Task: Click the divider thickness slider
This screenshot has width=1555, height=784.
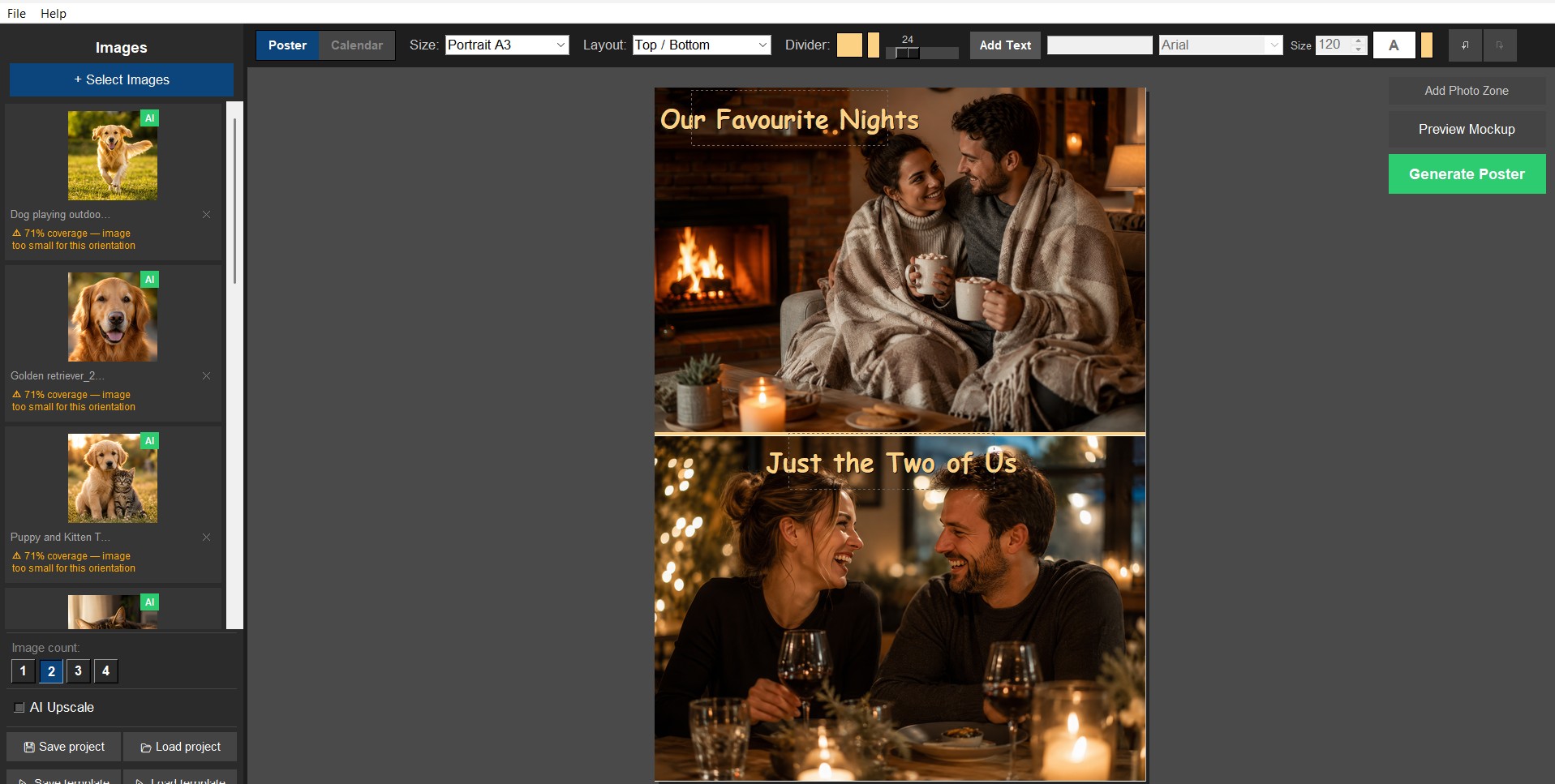Action: point(921,53)
